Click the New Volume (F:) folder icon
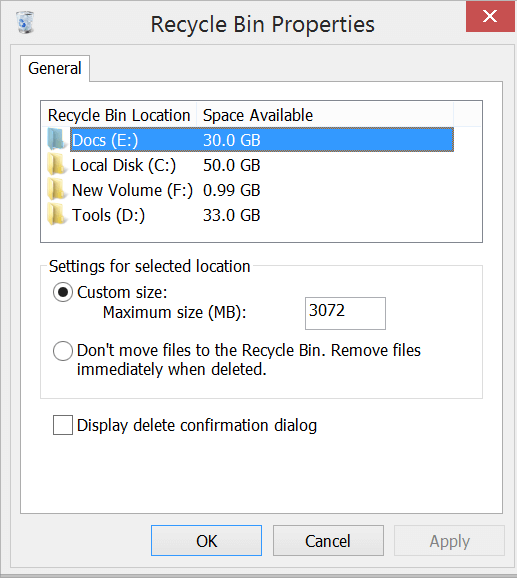The height and width of the screenshot is (578, 517). (x=57, y=189)
